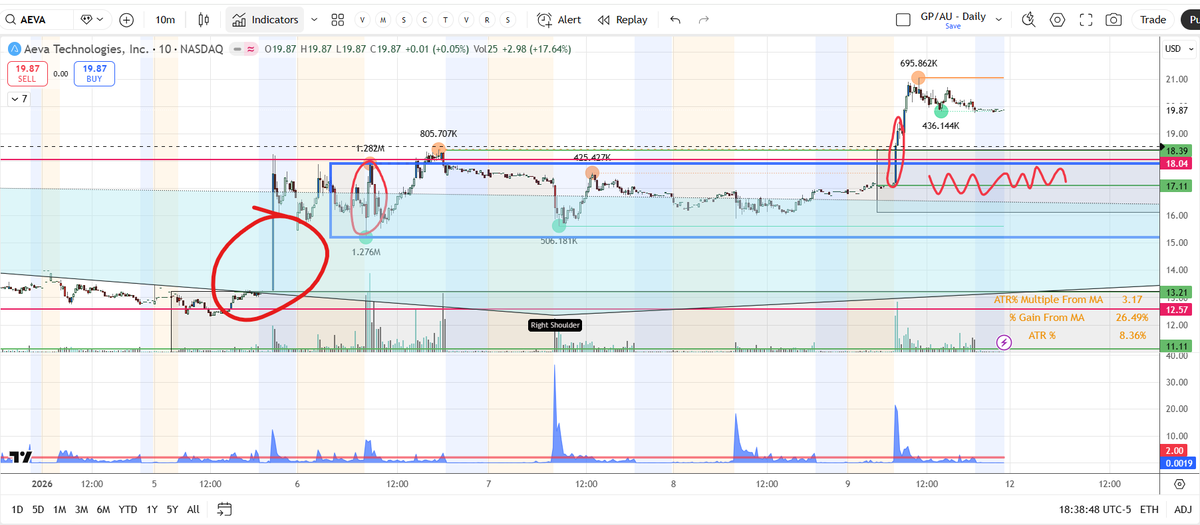Screen dimensions: 1200x525
Task: Click the M quick-access circle button
Action: click(382, 20)
